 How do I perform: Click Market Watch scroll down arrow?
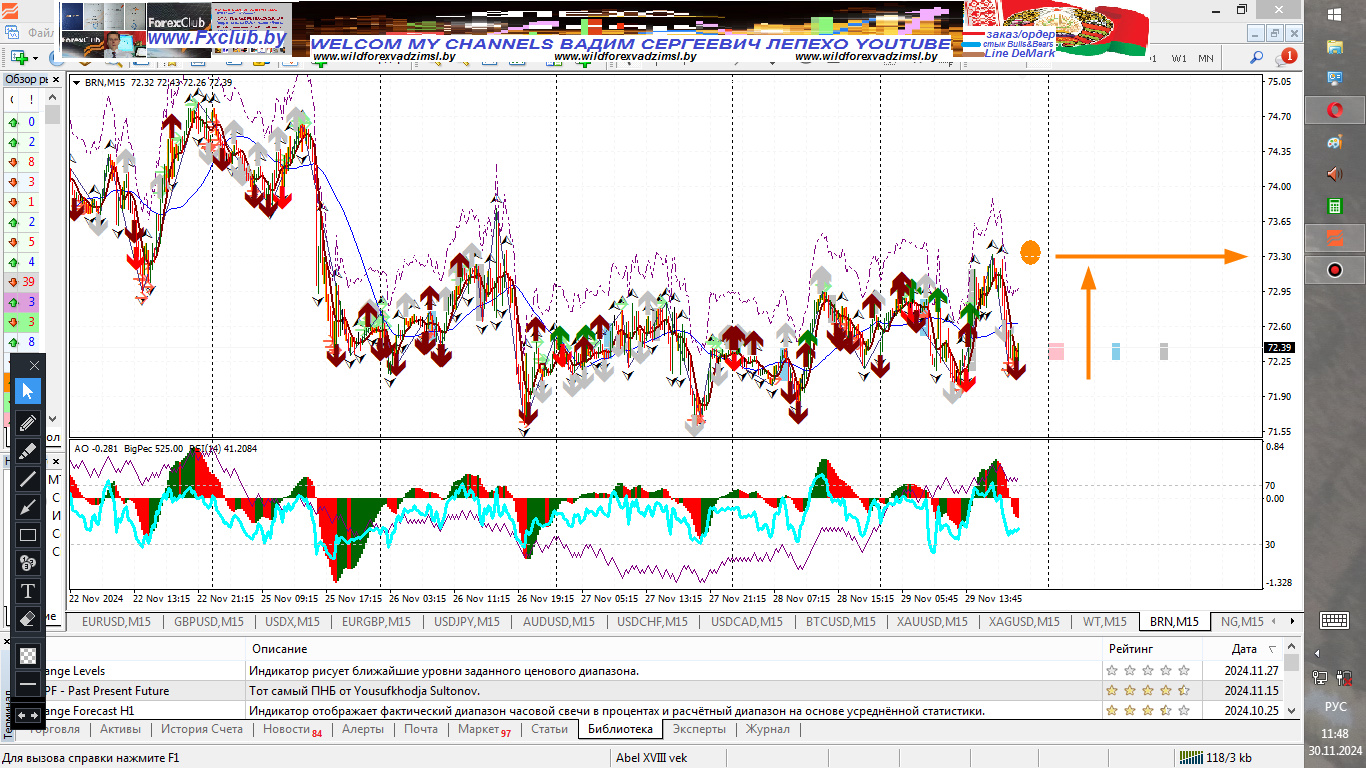pyautogui.click(x=52, y=421)
